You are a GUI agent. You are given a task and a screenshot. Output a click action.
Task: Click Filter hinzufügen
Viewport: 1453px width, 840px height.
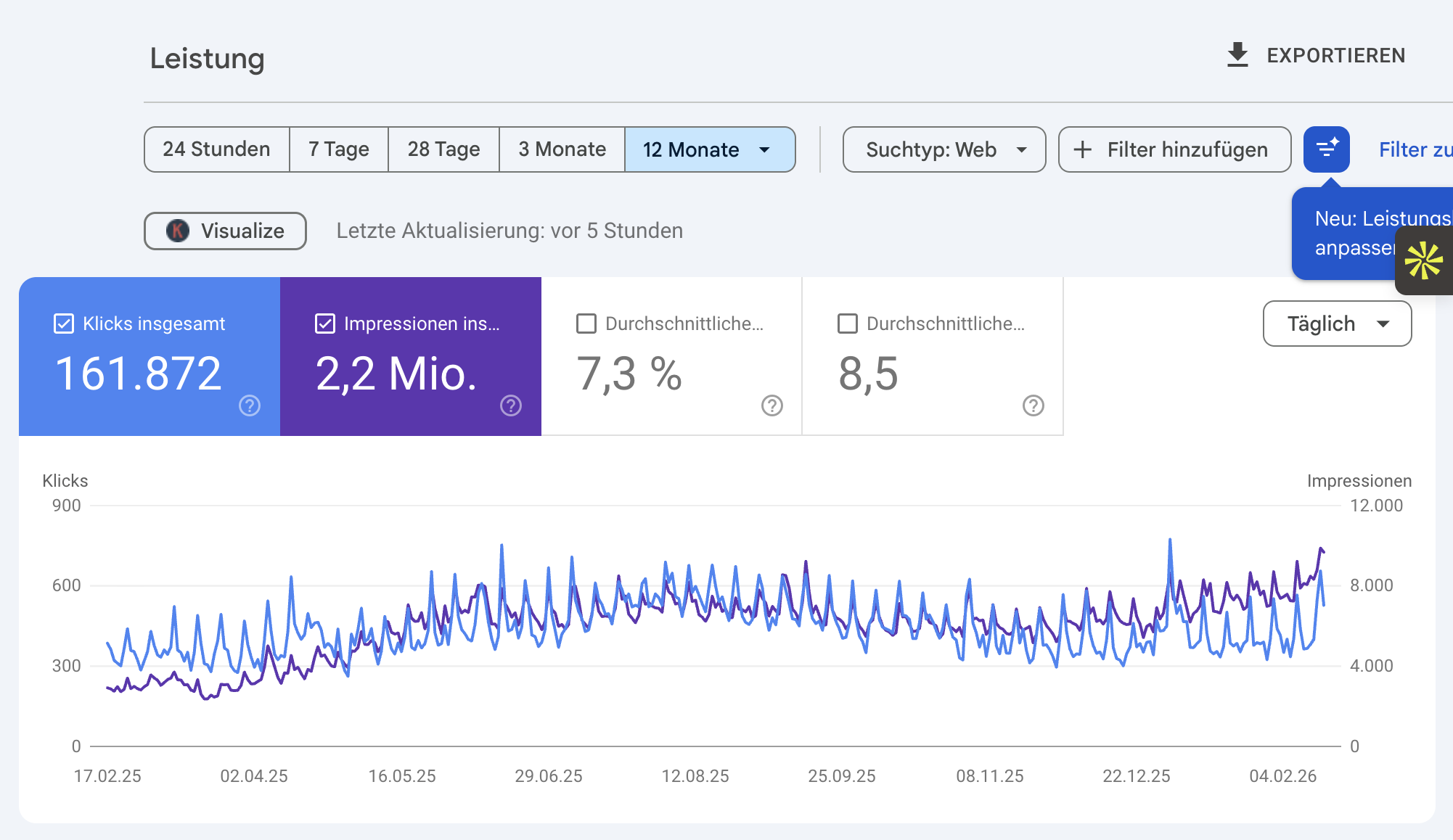coord(1173,149)
